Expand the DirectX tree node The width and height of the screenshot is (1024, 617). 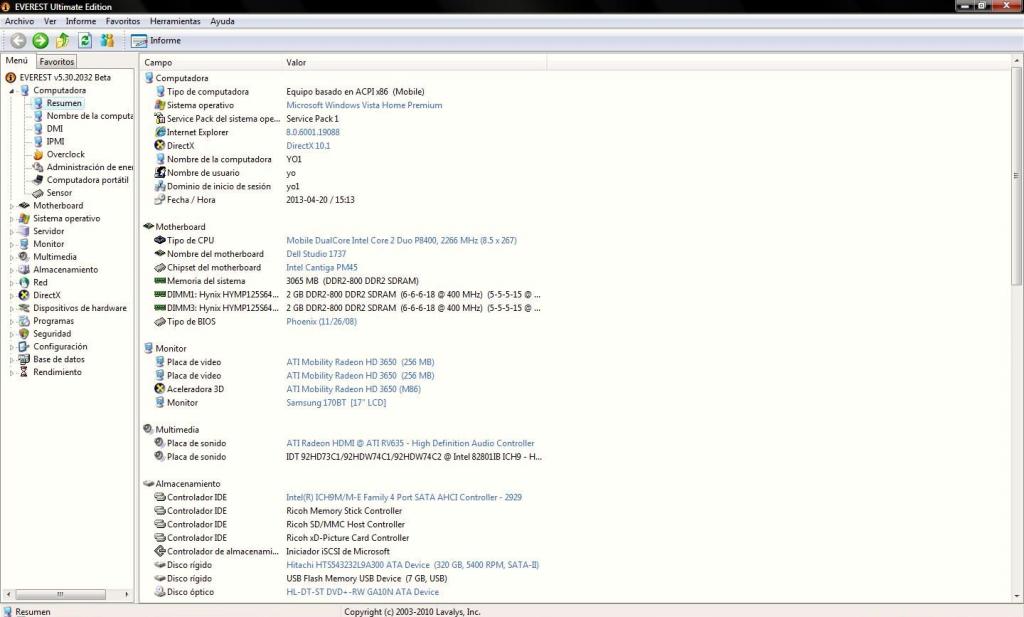coord(11,295)
